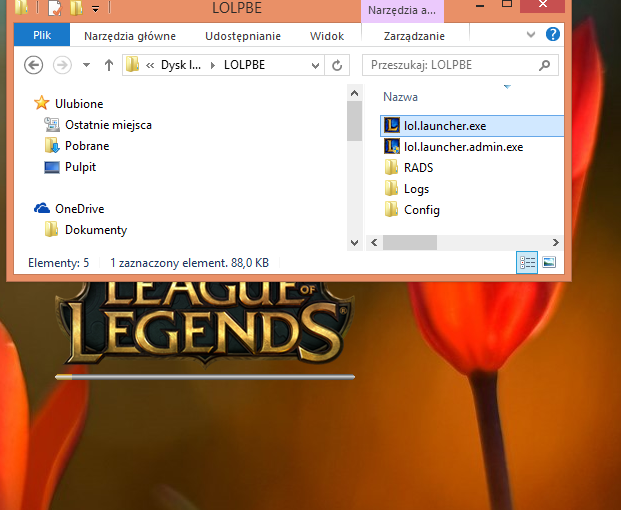The width and height of the screenshot is (621, 510).
Task: Click the Ostatnie miejsca icon
Action: coord(52,124)
